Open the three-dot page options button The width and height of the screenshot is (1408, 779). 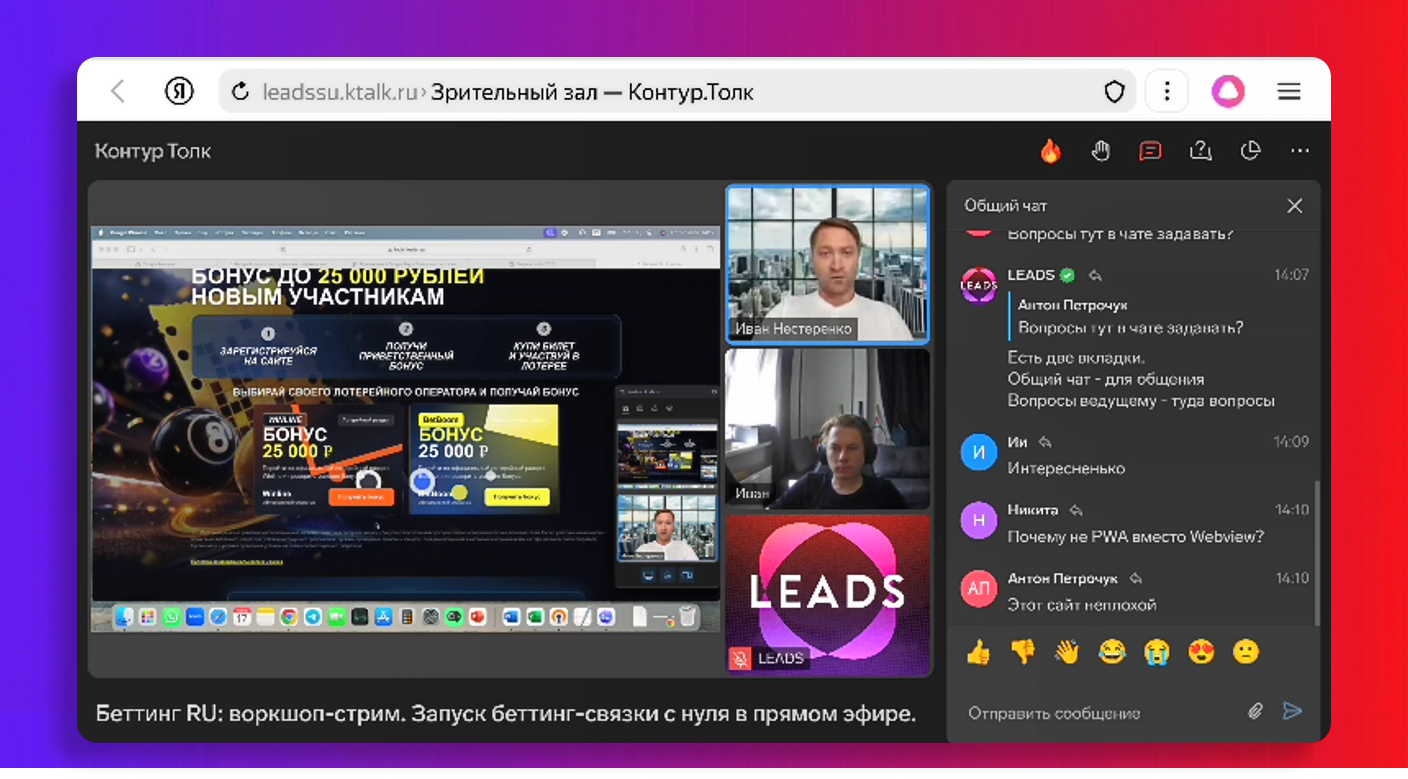(1166, 92)
